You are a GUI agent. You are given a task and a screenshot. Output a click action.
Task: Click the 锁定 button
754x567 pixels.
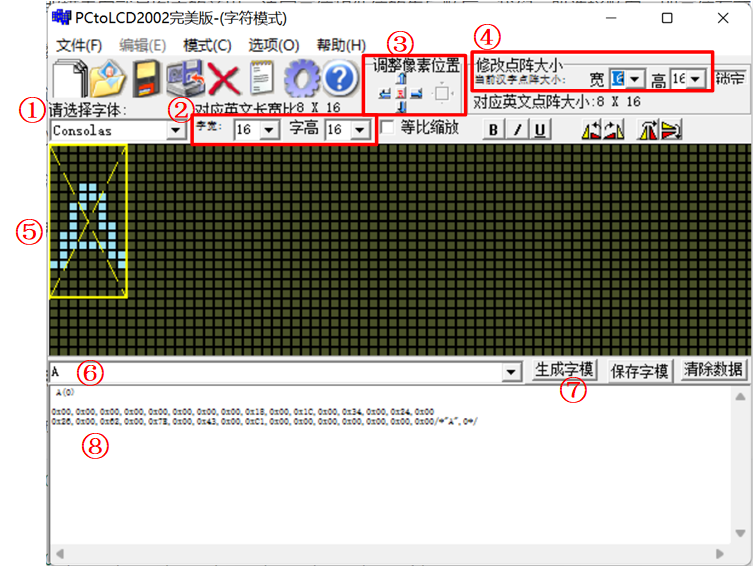pyautogui.click(x=730, y=78)
